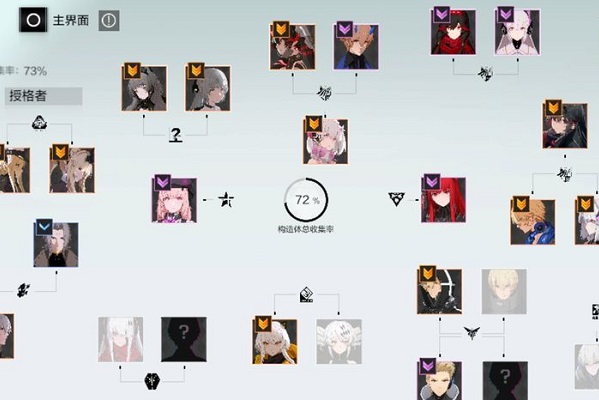Select the blonde character with blue headphones
This screenshot has width=599, height=400.
[533, 222]
